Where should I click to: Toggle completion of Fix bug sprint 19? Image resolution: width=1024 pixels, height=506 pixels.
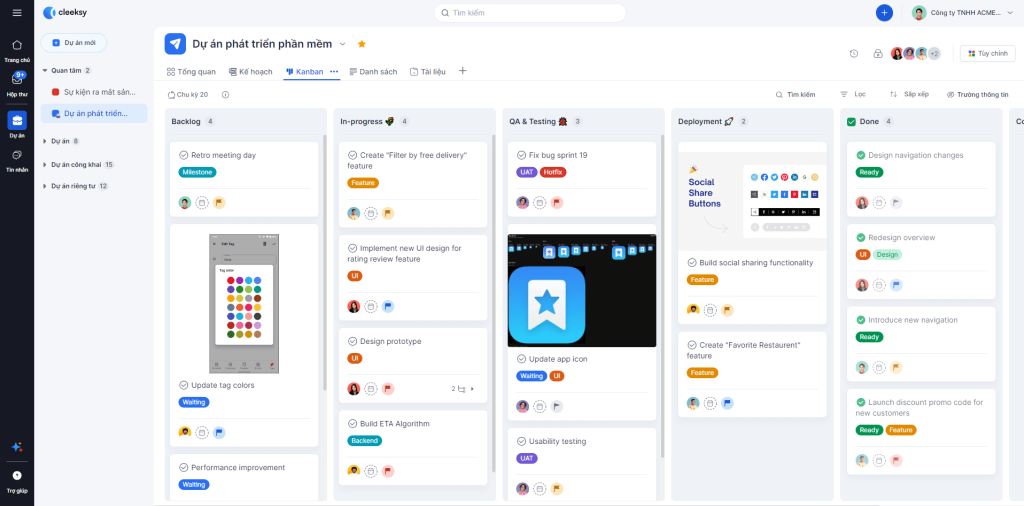[x=521, y=155]
